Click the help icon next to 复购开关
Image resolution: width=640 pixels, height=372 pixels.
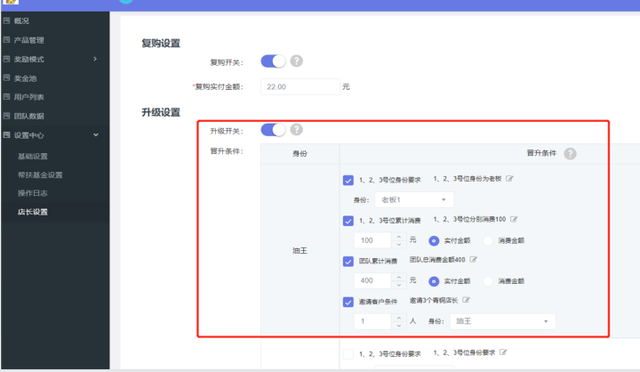coord(296,61)
